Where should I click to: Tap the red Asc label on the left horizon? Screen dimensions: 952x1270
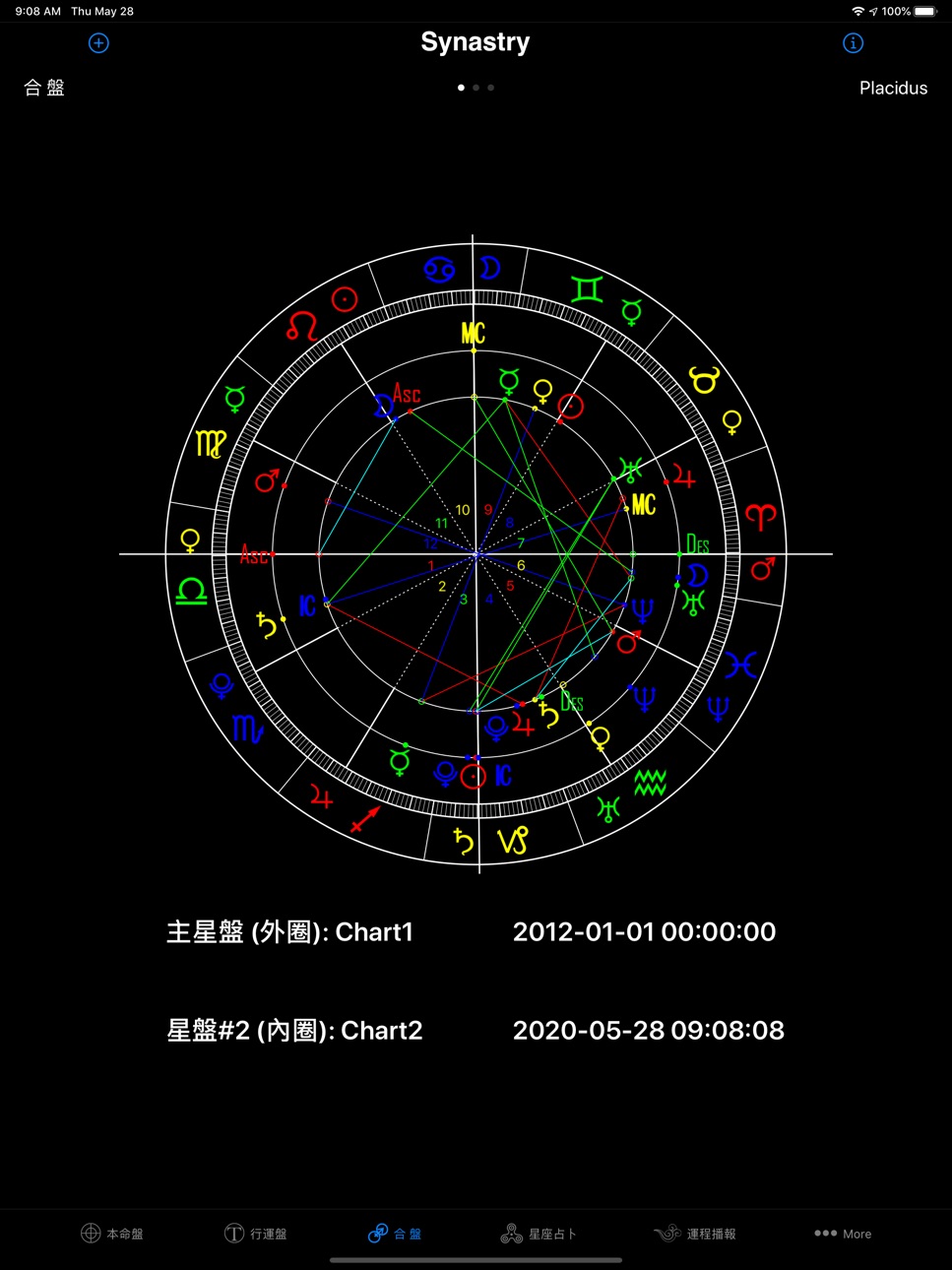pyautogui.click(x=254, y=555)
